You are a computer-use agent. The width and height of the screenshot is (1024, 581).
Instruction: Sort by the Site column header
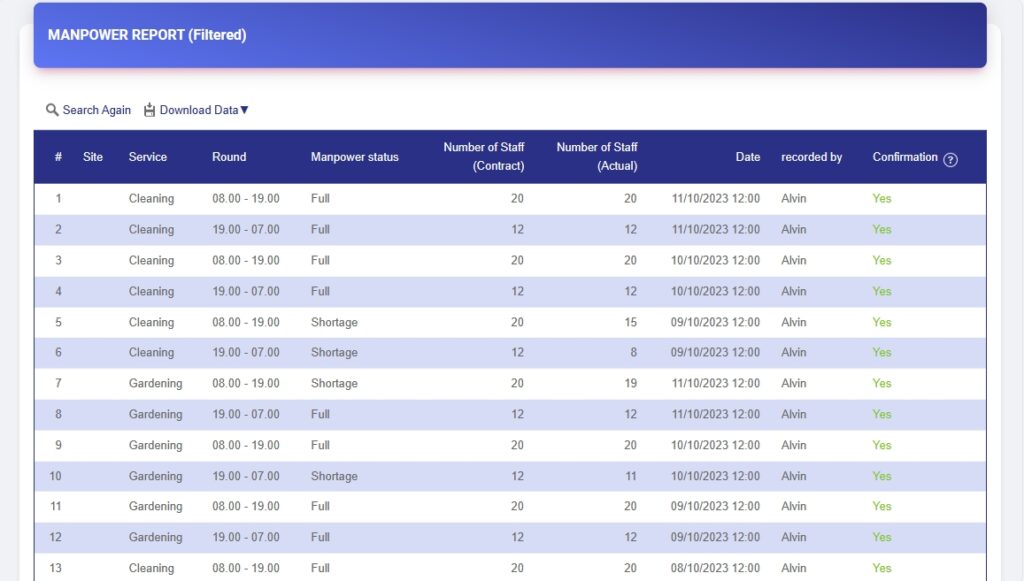(93, 157)
